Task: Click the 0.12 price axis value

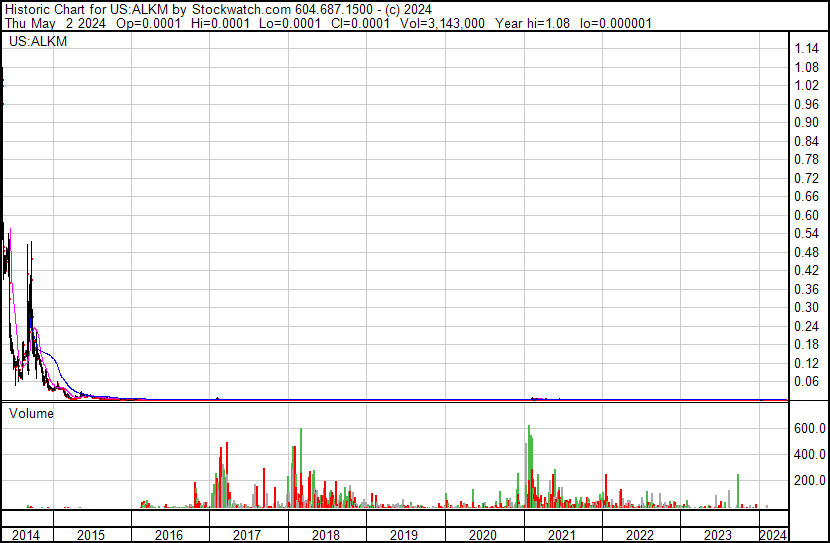Action: point(807,363)
